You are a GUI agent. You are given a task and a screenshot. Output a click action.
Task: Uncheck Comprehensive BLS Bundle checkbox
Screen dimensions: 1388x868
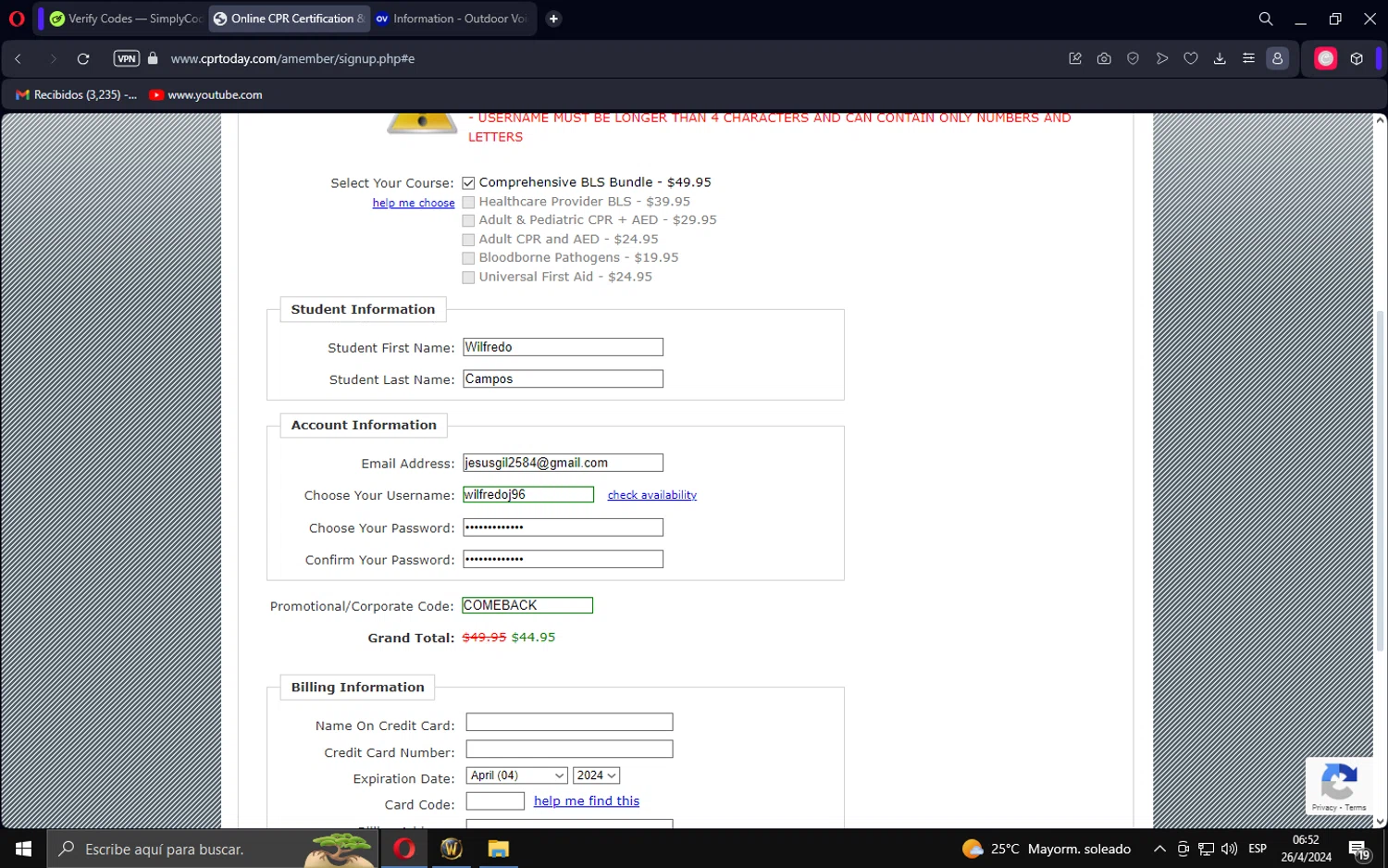point(468,183)
